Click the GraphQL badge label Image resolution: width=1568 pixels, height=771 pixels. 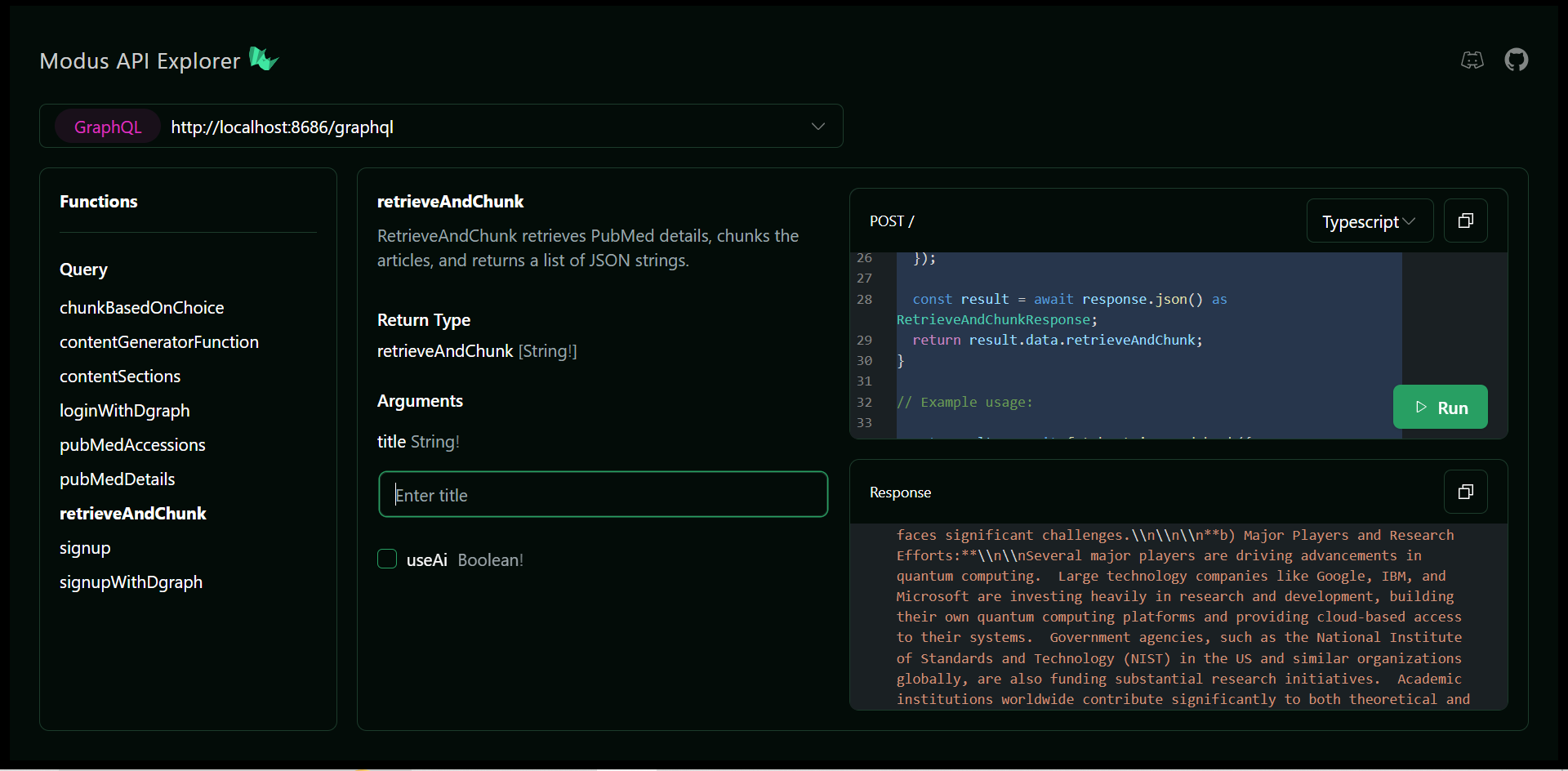108,127
